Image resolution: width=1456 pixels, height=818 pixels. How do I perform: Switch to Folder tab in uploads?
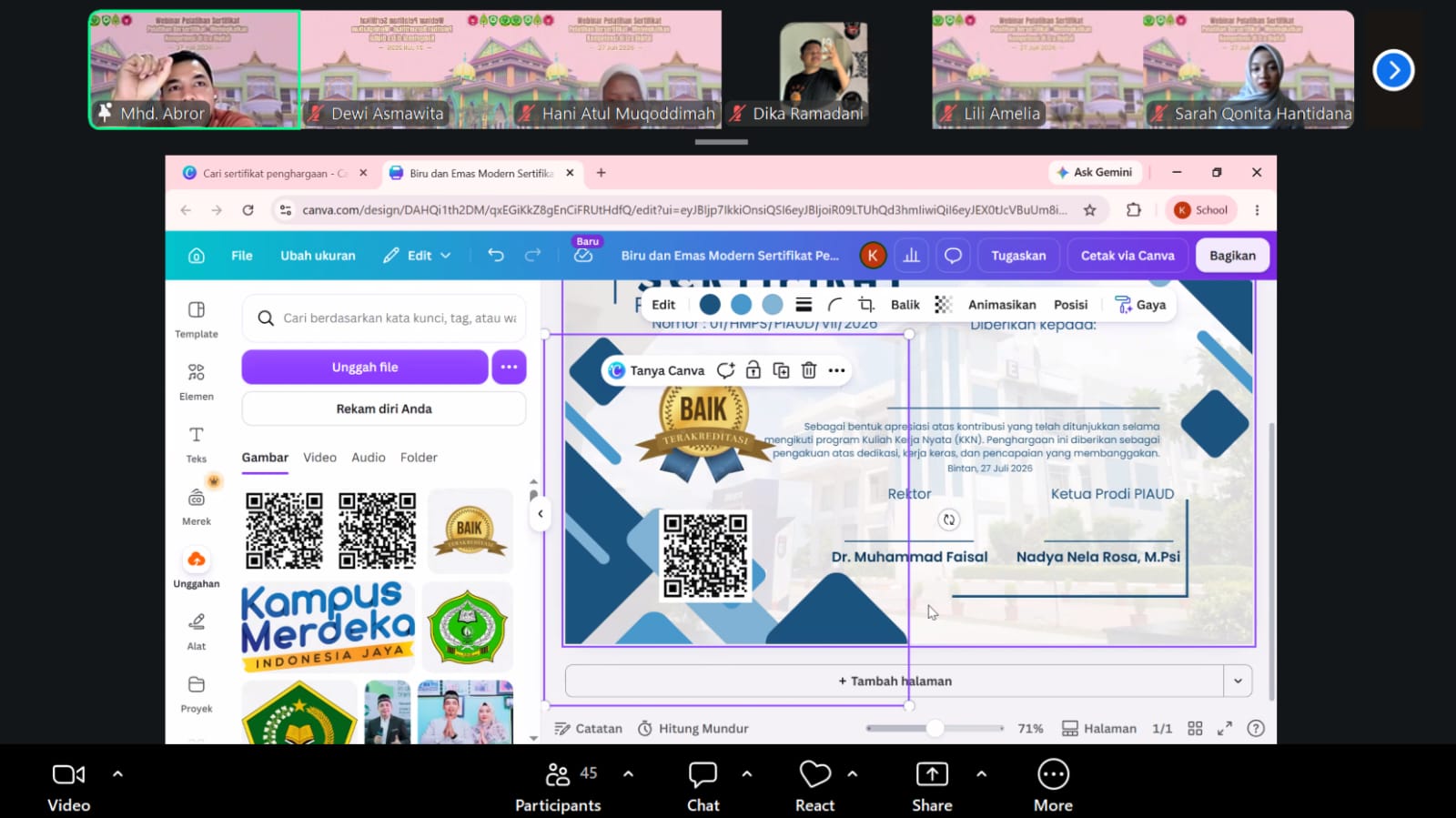point(419,458)
